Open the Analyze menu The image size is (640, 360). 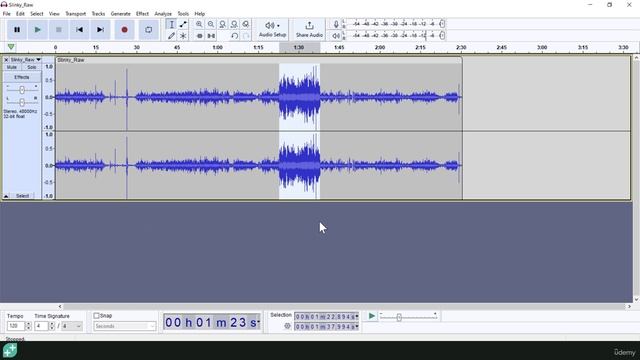pos(163,13)
